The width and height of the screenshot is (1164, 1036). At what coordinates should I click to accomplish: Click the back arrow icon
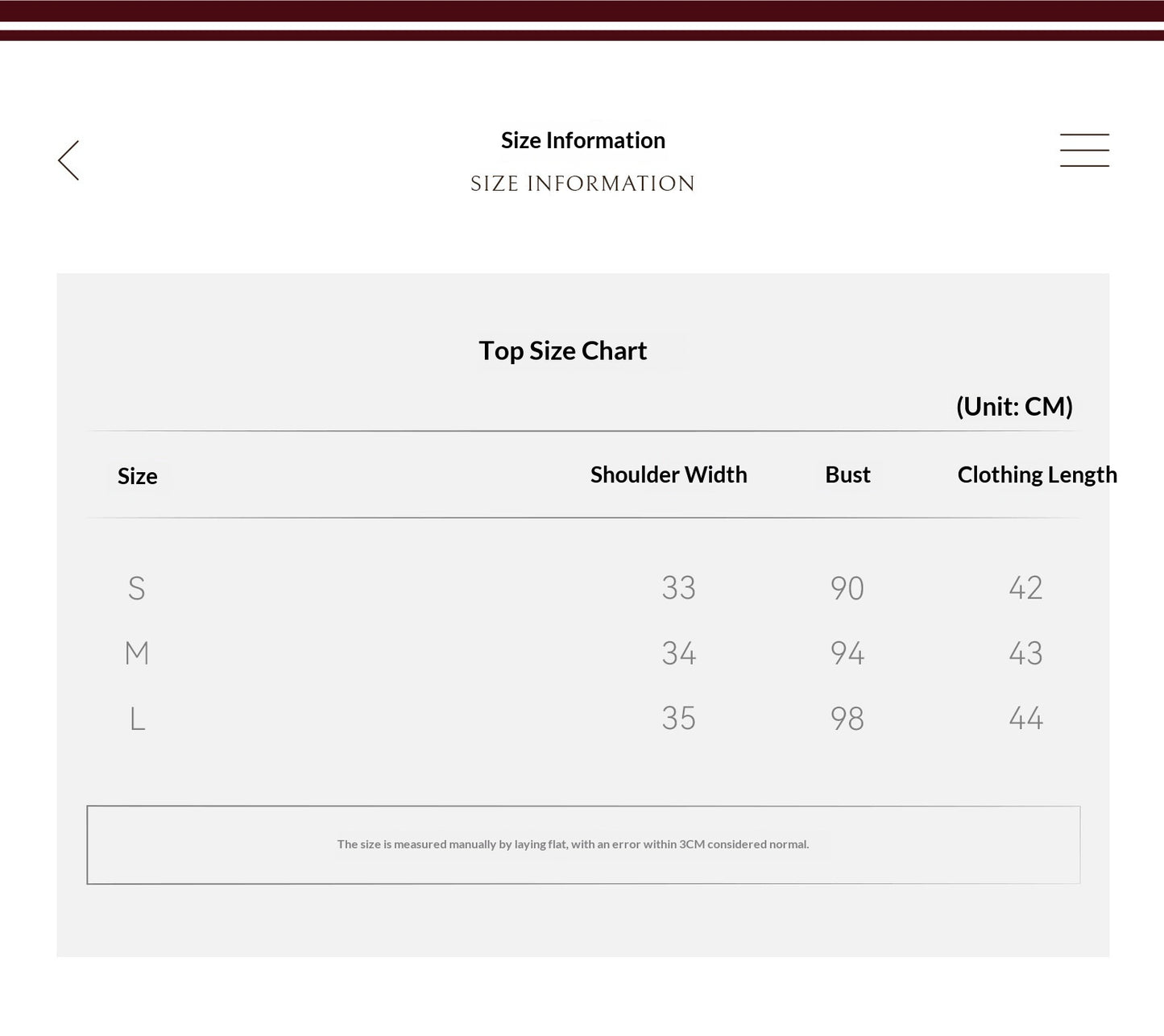click(x=68, y=160)
